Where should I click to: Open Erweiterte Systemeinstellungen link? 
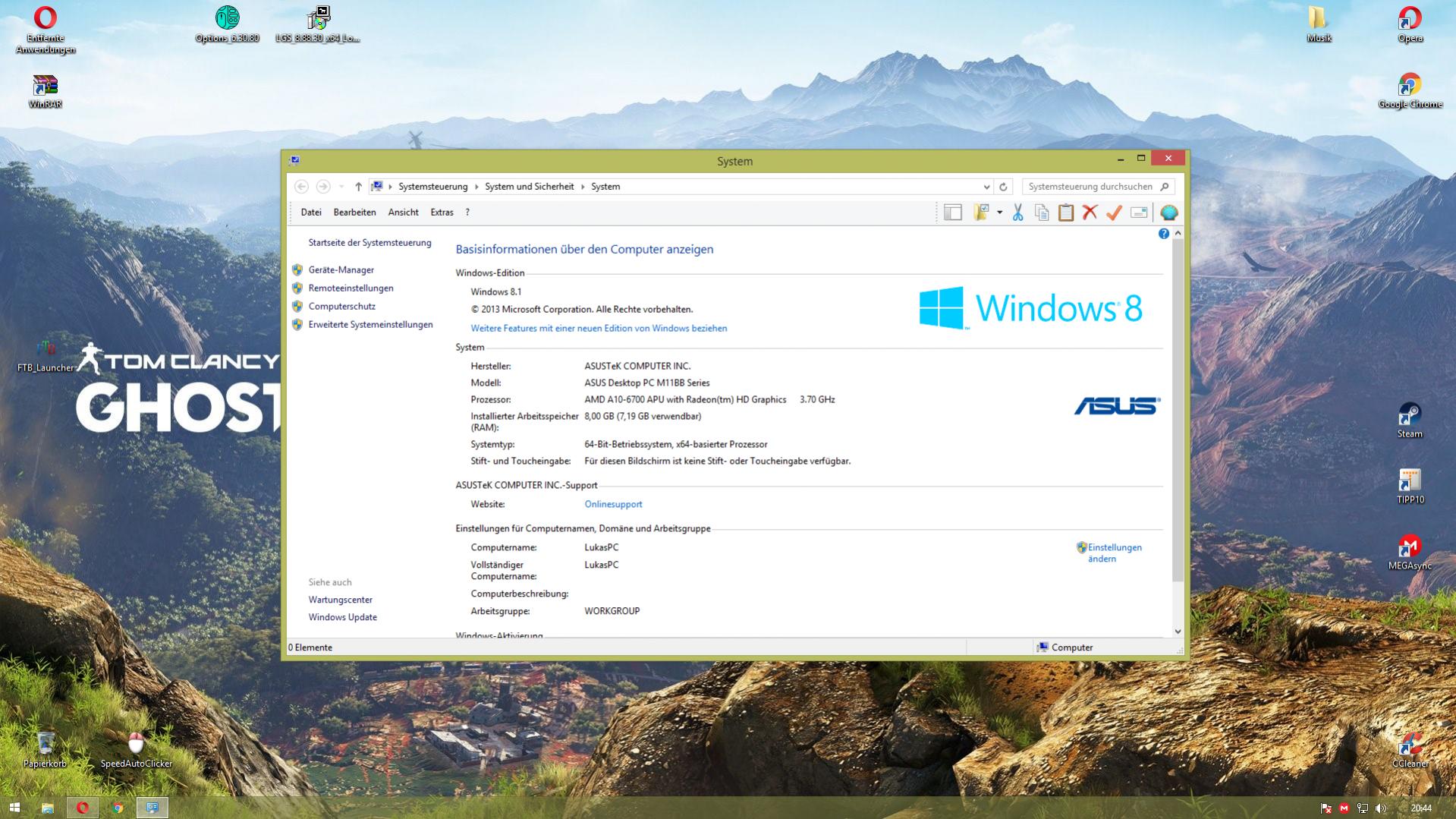370,325
